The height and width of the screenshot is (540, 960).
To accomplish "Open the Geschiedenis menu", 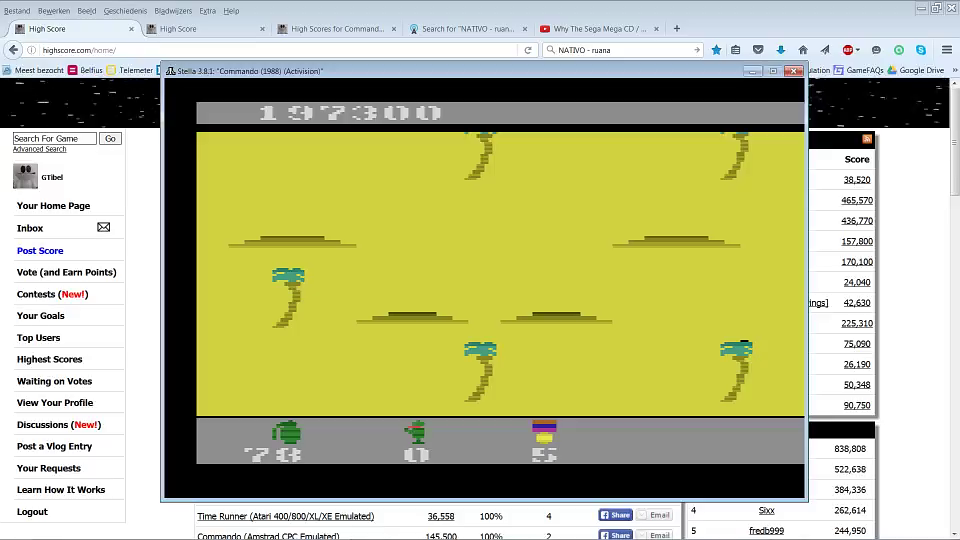I will (126, 11).
